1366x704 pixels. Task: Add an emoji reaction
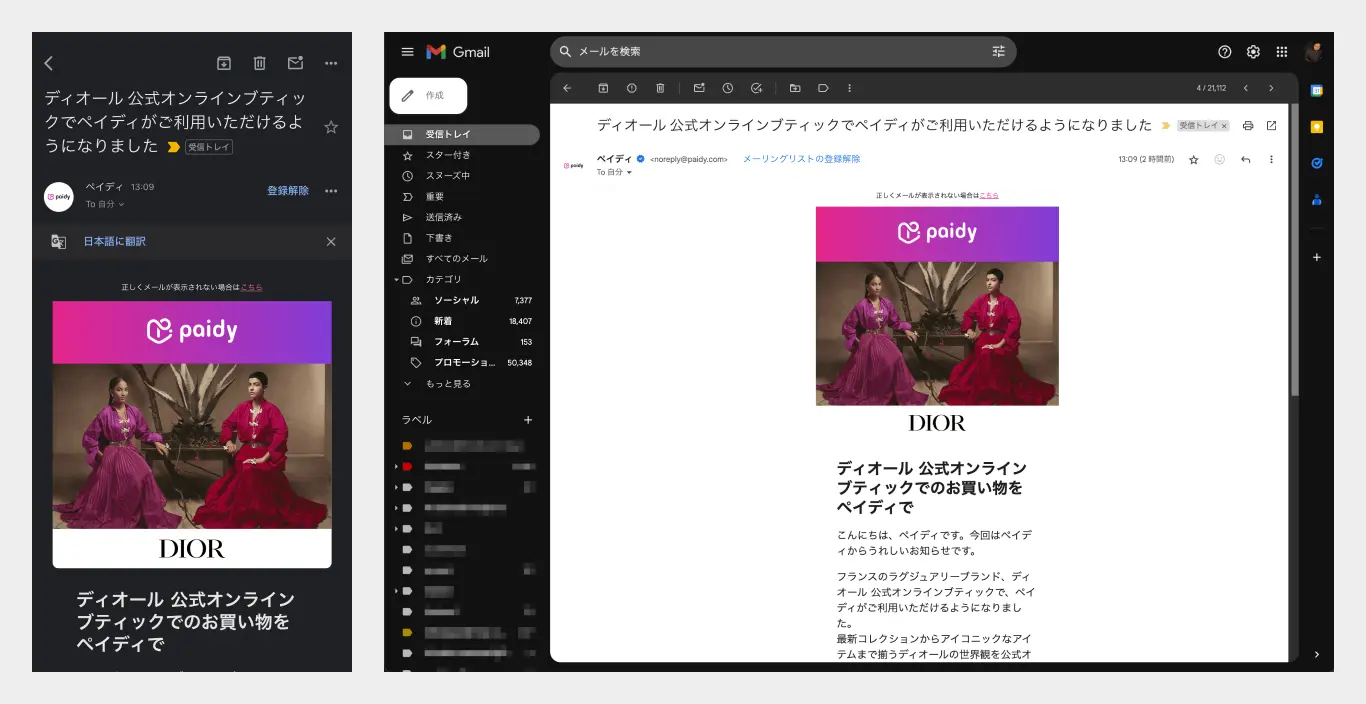1219,159
